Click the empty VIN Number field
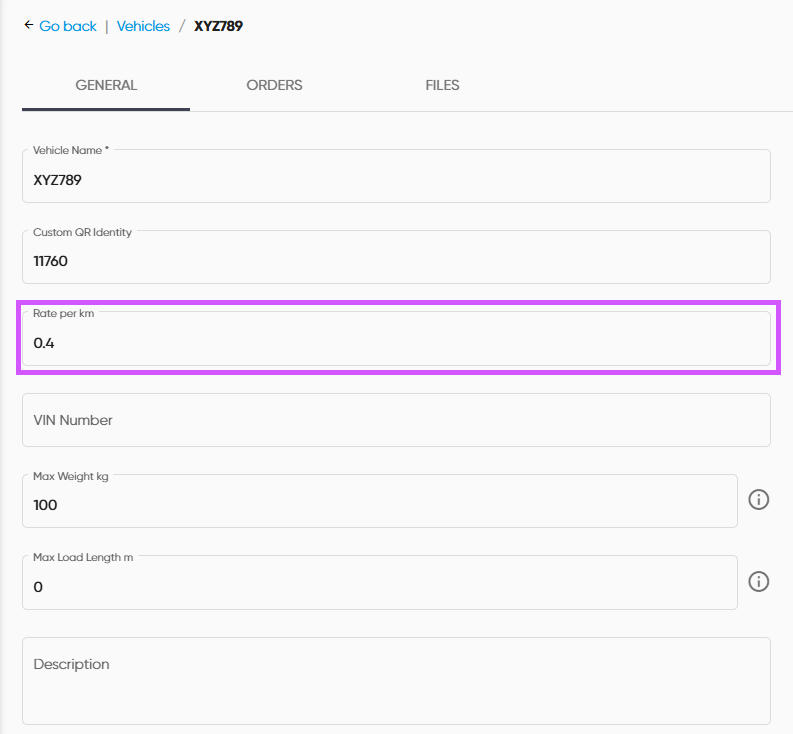Image resolution: width=793 pixels, height=734 pixels. point(396,420)
